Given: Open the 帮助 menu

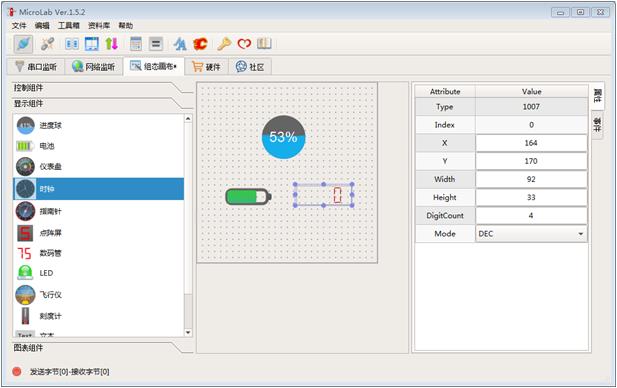Looking at the screenshot, I should [x=126, y=26].
